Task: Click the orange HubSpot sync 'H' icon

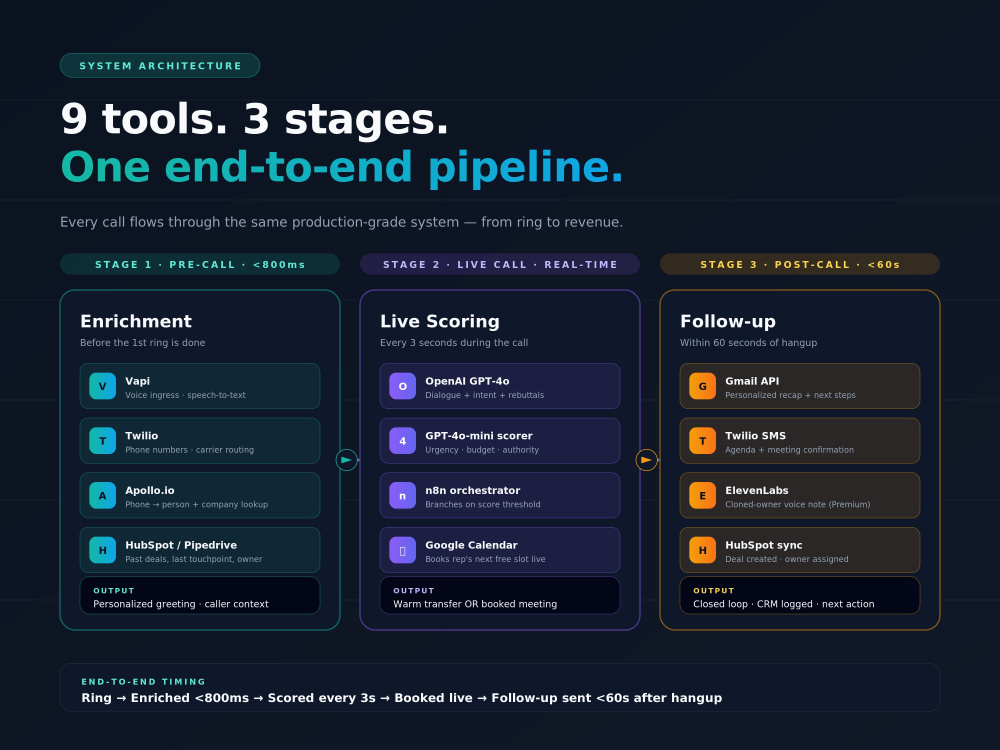Action: (x=702, y=550)
